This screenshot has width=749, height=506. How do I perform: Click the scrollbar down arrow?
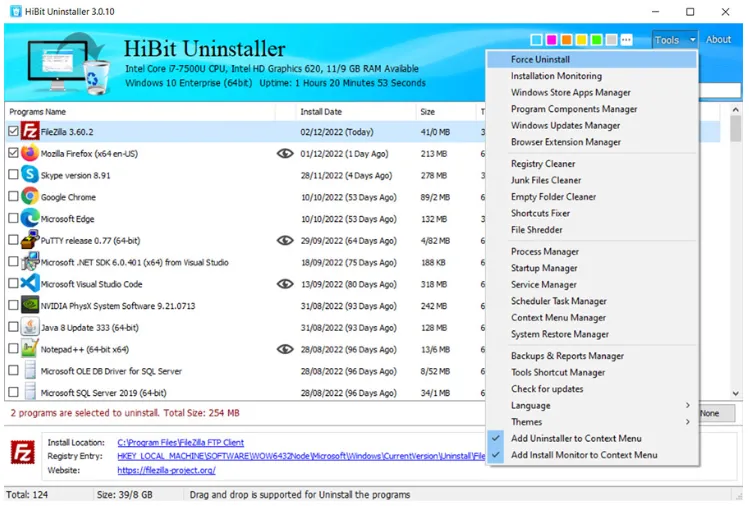(736, 393)
